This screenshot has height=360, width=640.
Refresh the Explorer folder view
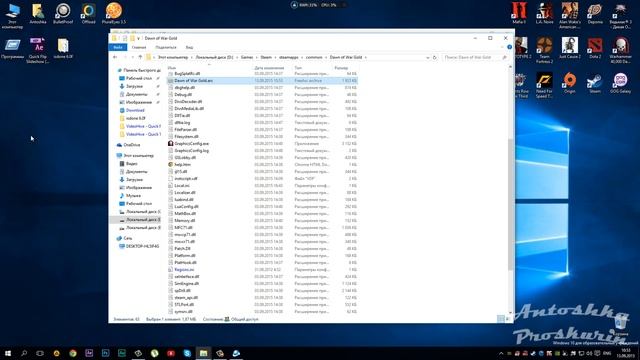(x=435, y=58)
